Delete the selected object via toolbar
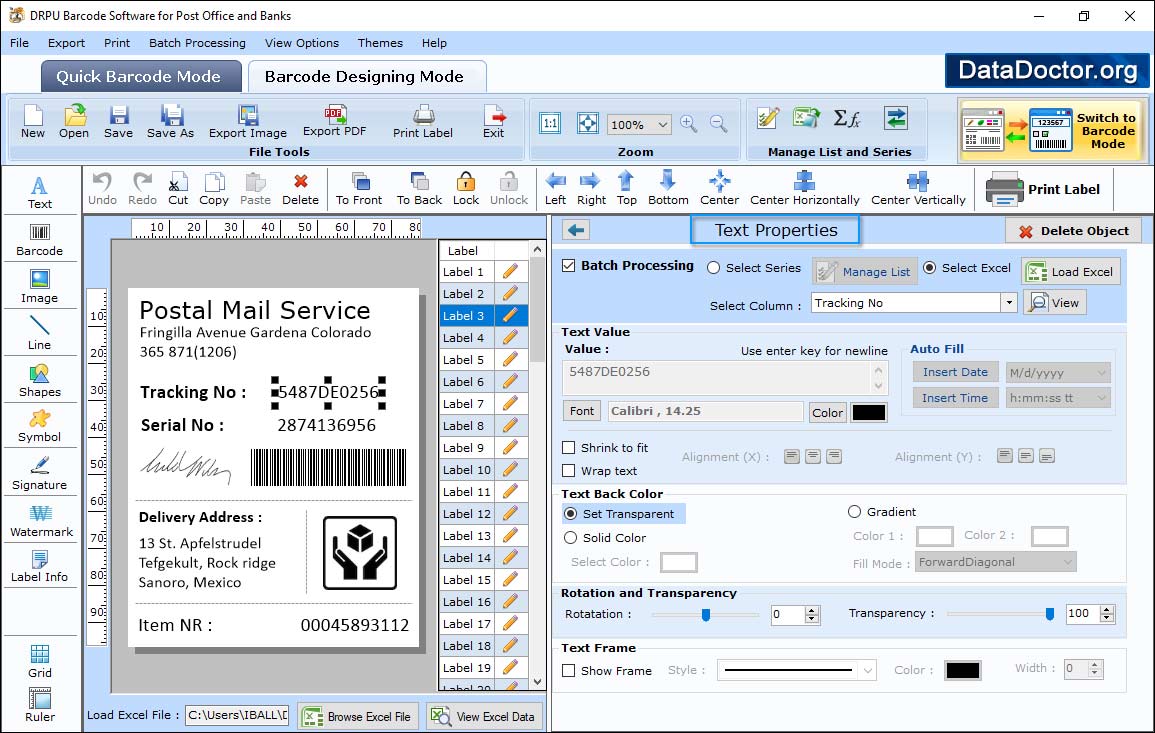 tap(301, 189)
